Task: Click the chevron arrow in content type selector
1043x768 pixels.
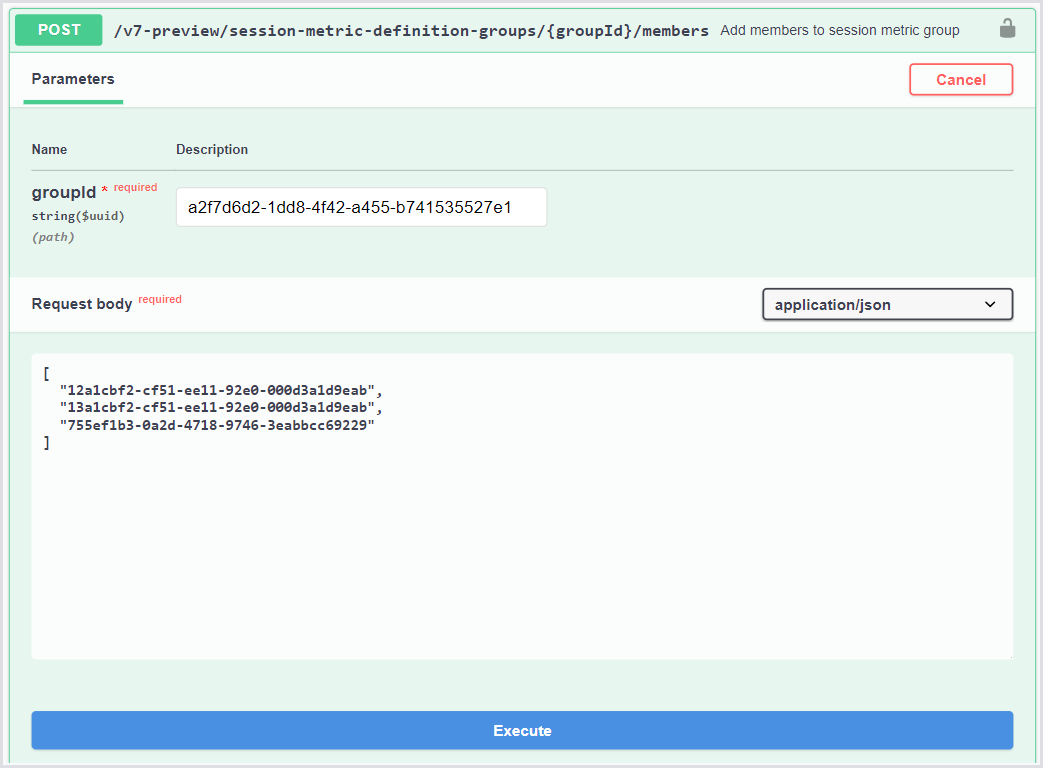Action: click(x=990, y=304)
